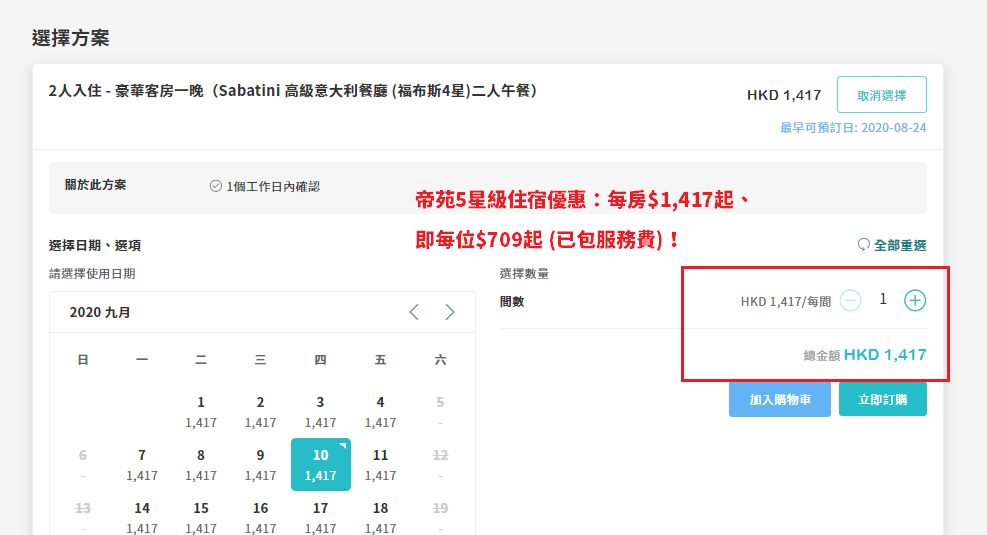The image size is (987, 535).
Task: Click the disabled September 12 date
Action: 440,465
